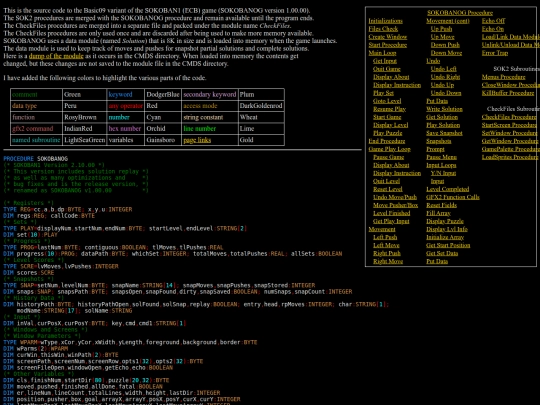Open the Save Snapshot link
Screen dimensions: 540x405
coord(444,133)
